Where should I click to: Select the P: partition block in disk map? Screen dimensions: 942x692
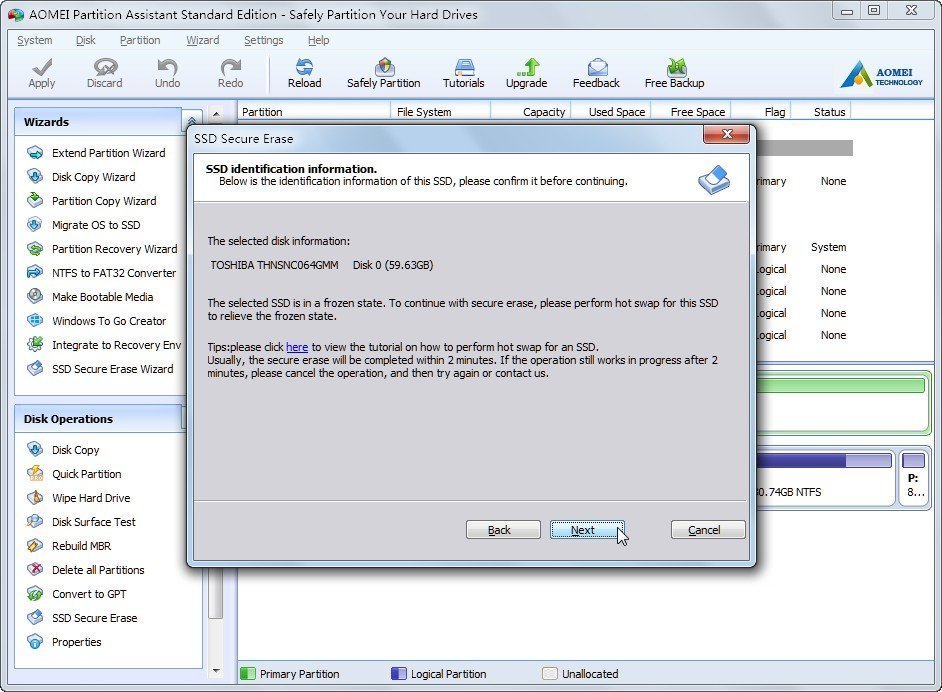click(x=914, y=478)
